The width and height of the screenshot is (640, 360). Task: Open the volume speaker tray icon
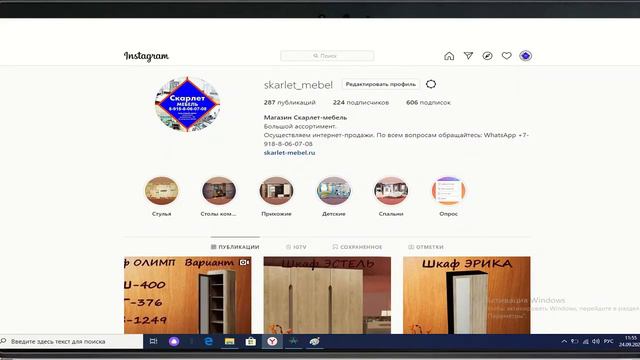pyautogui.click(x=596, y=341)
